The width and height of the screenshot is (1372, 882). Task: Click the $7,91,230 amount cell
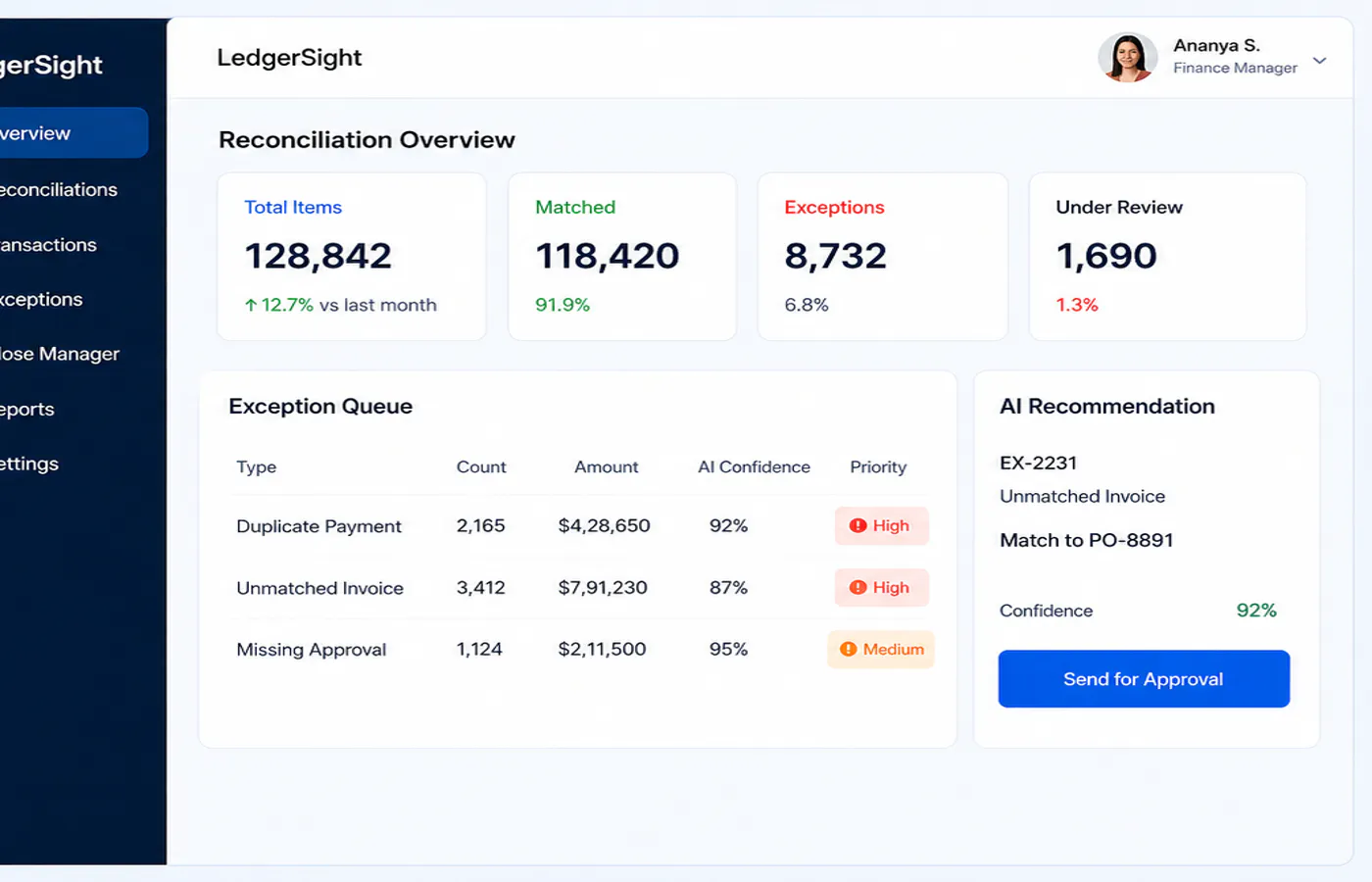pos(603,587)
